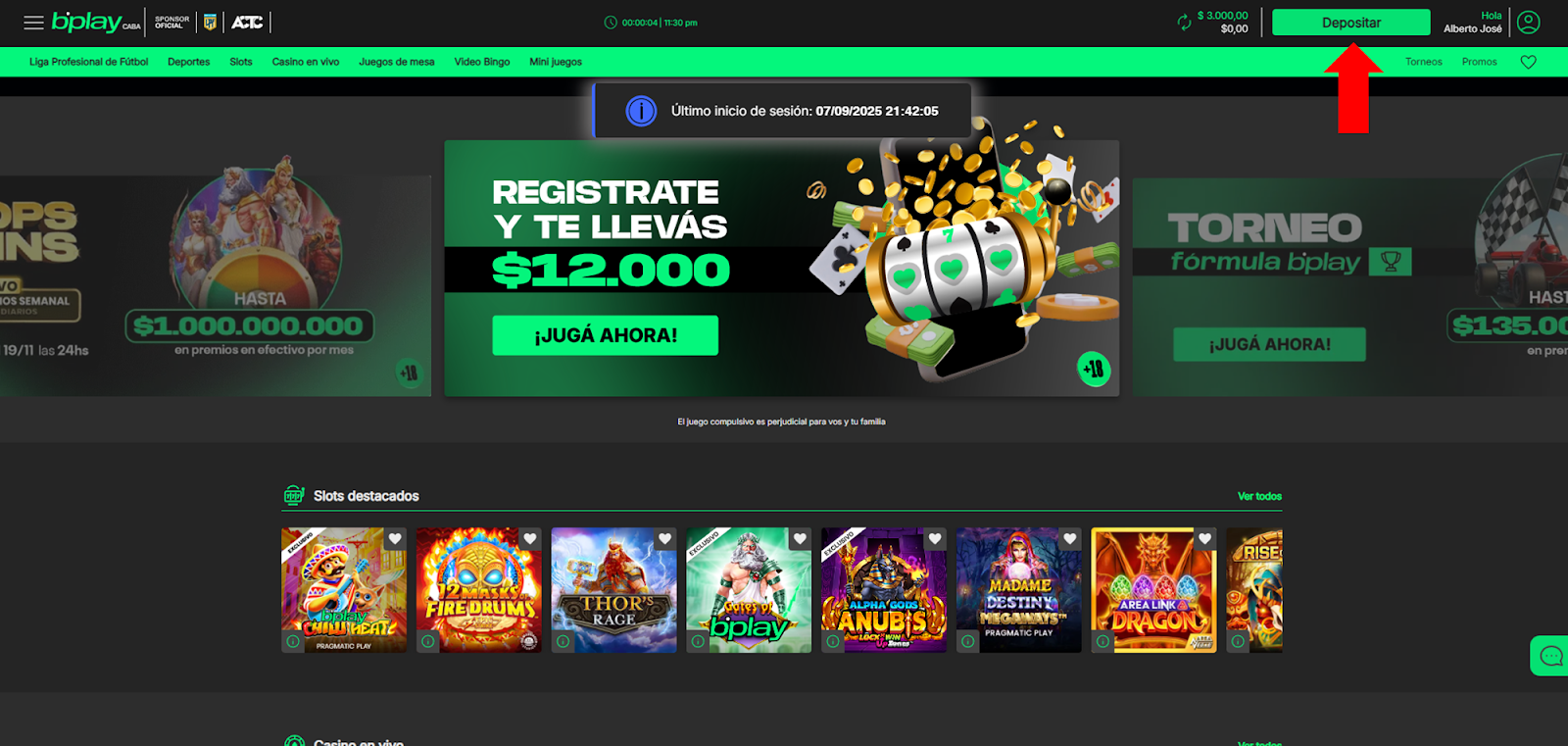The width and height of the screenshot is (1568, 746).
Task: Open the Slots menu item
Action: (x=241, y=62)
